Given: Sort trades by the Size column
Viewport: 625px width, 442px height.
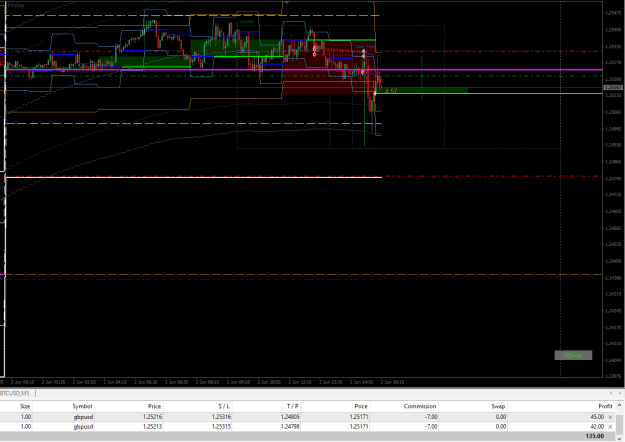Looking at the screenshot, I should click(x=25, y=406).
